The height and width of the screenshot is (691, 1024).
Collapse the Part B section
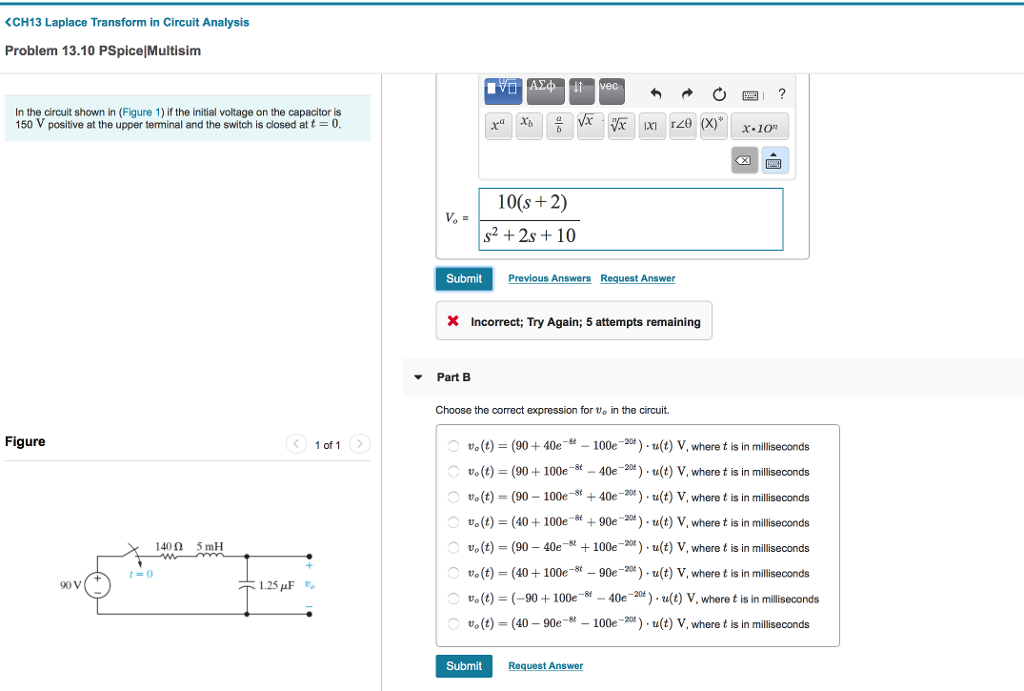click(417, 377)
